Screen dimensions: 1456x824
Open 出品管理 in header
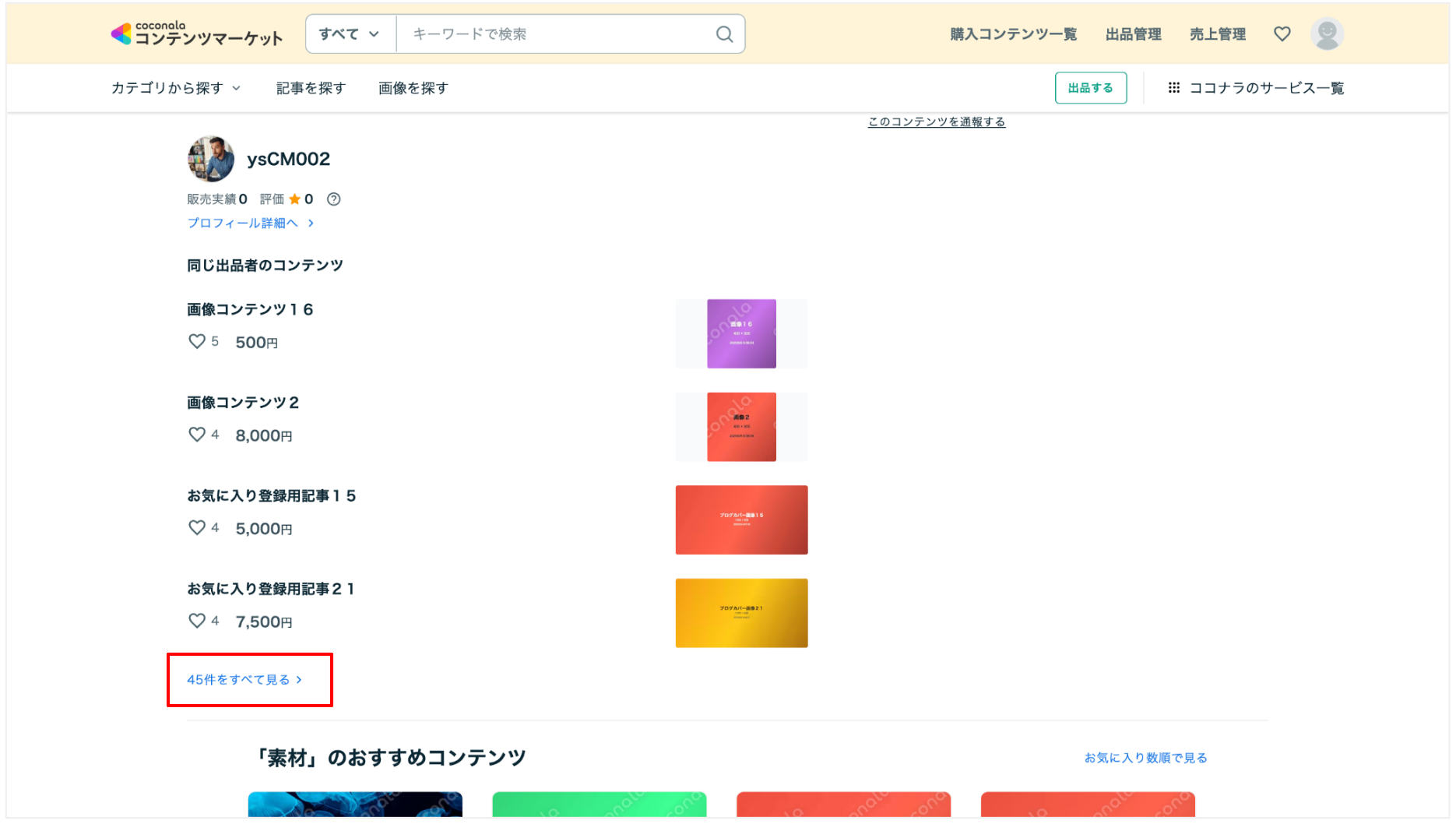coord(1133,34)
